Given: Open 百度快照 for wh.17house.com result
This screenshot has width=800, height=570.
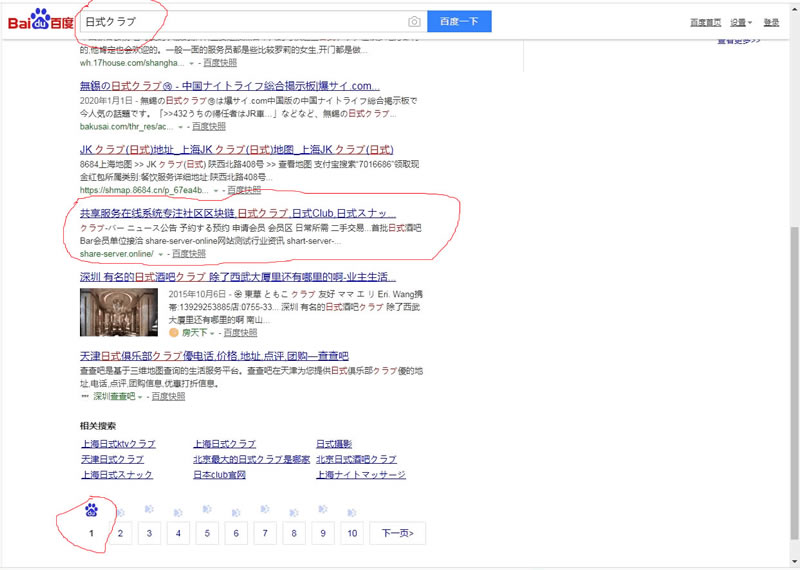Looking at the screenshot, I should pyautogui.click(x=220, y=63).
